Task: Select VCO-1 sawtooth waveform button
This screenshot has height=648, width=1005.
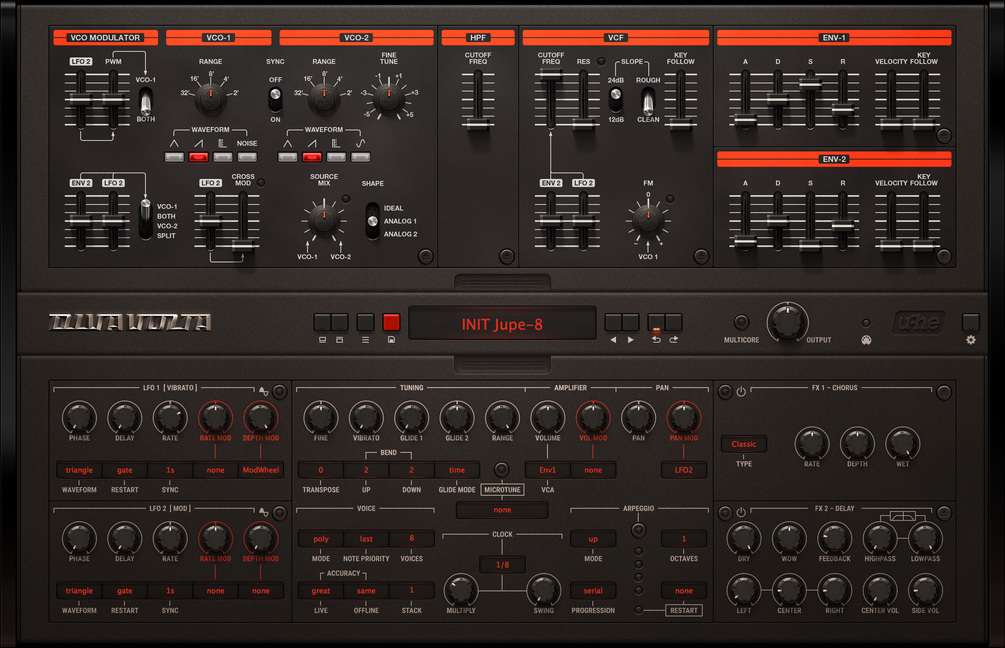Action: coord(199,157)
